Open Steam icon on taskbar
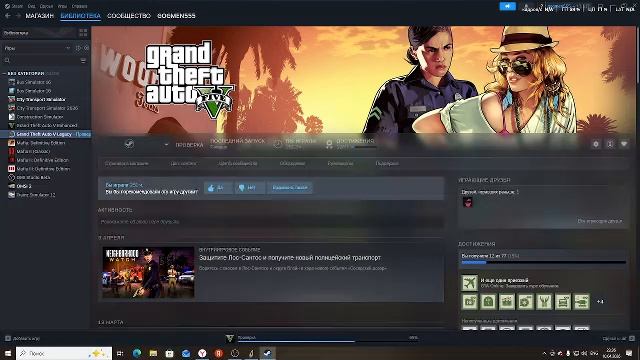This screenshot has width=640, height=360. click(x=267, y=353)
